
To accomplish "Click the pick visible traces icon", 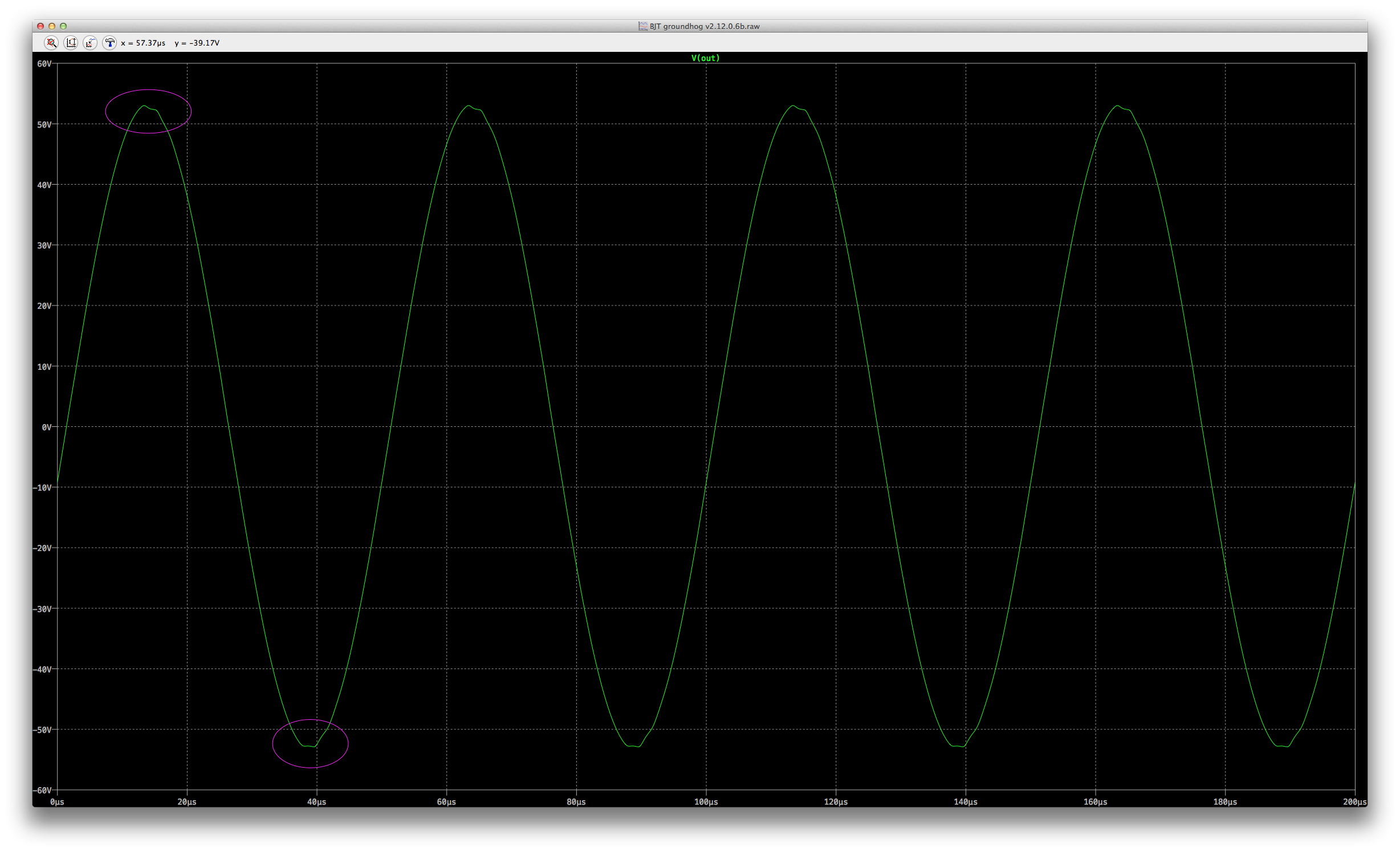I will pyautogui.click(x=90, y=43).
